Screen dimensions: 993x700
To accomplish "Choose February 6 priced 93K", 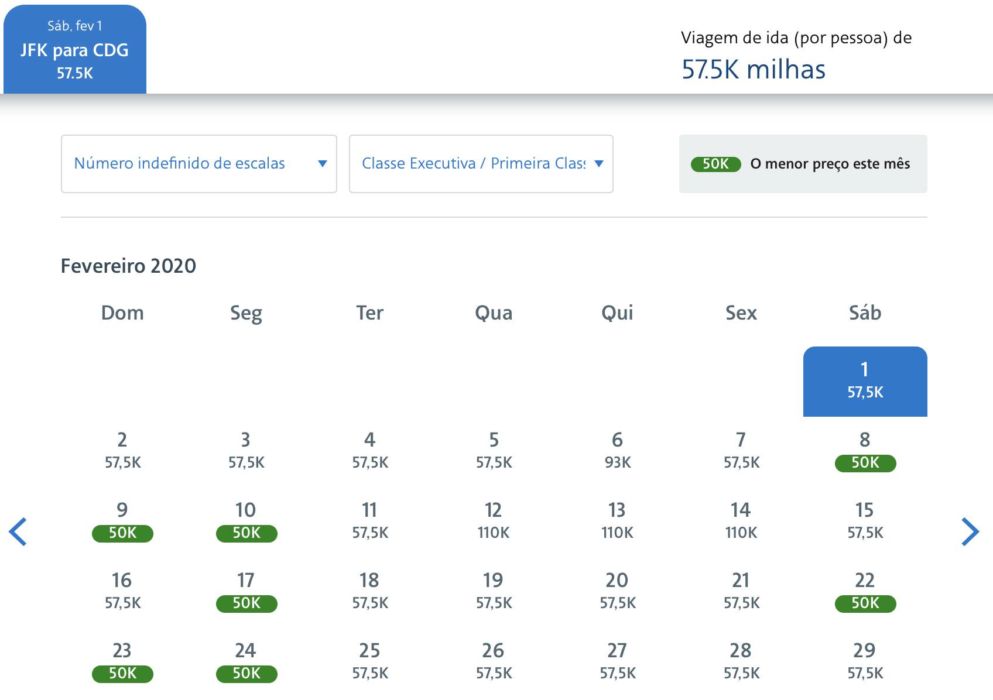I will (x=617, y=451).
